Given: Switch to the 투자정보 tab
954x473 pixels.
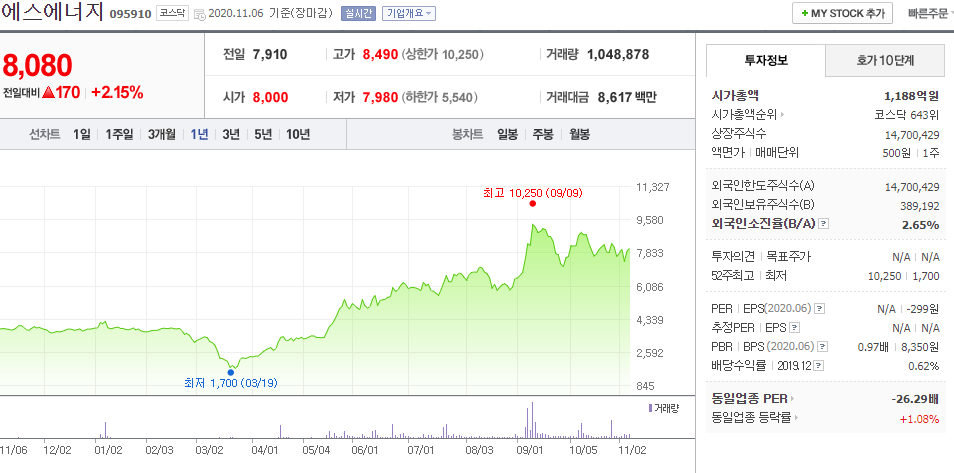Looking at the screenshot, I should click(766, 60).
